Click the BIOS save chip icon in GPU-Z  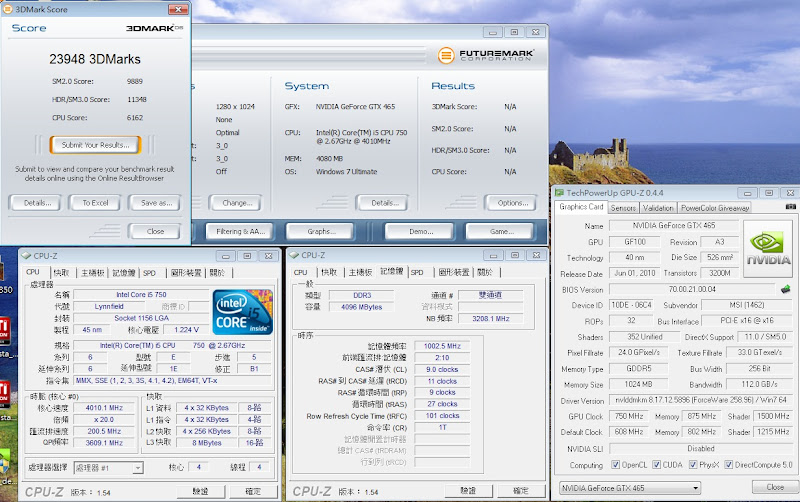tap(786, 289)
